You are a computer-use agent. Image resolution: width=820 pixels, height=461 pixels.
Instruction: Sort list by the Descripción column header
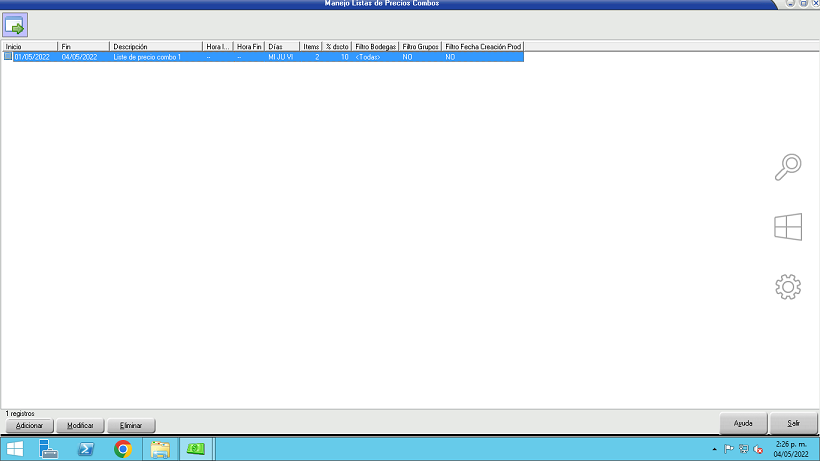[x=155, y=46]
